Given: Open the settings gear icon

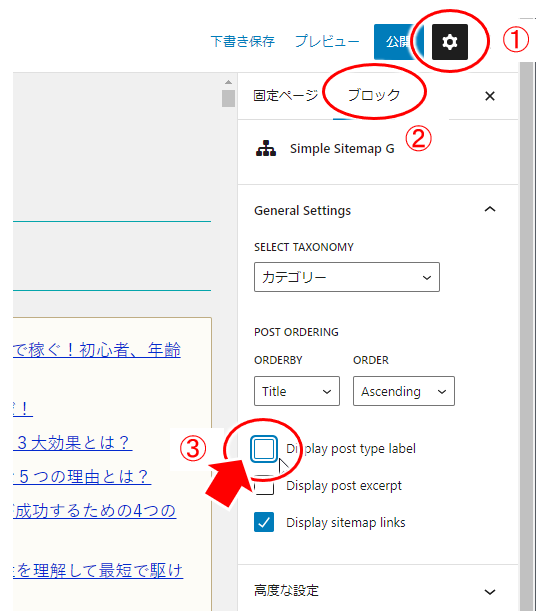Looking at the screenshot, I should (x=450, y=42).
